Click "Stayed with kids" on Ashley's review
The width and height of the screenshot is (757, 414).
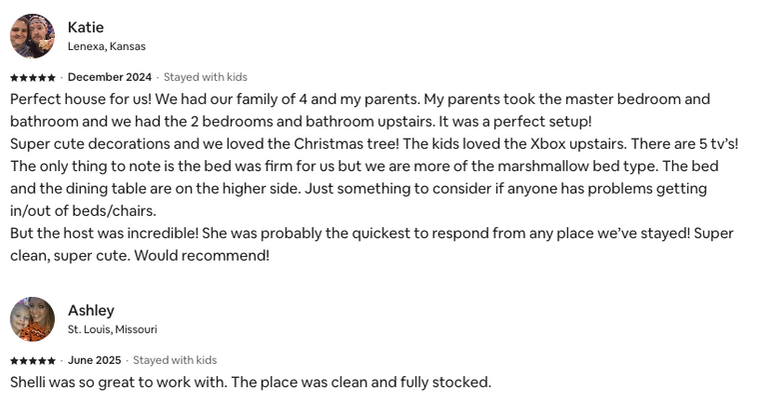coord(175,360)
